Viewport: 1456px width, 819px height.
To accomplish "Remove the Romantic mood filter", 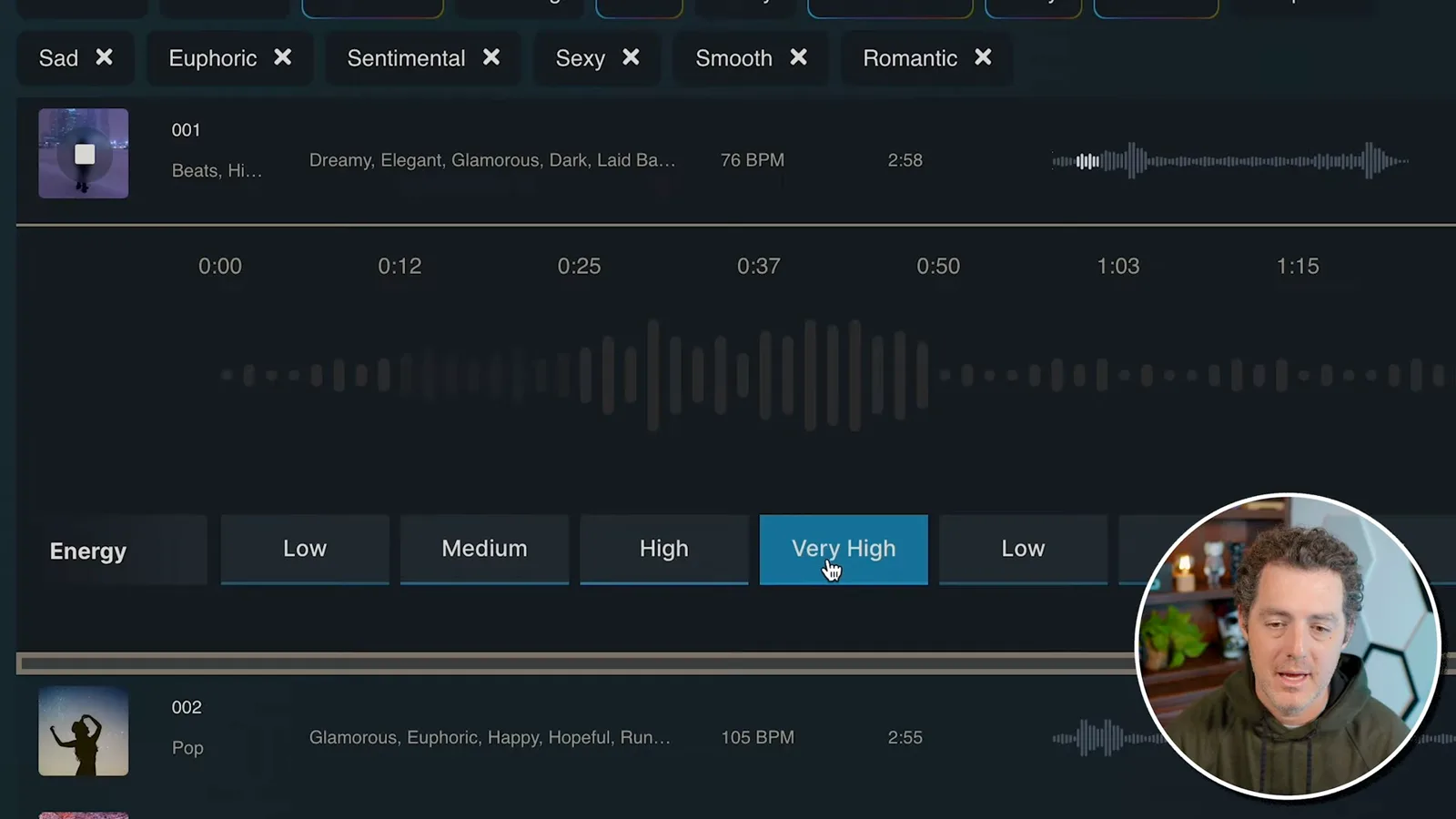I will pos(983,57).
